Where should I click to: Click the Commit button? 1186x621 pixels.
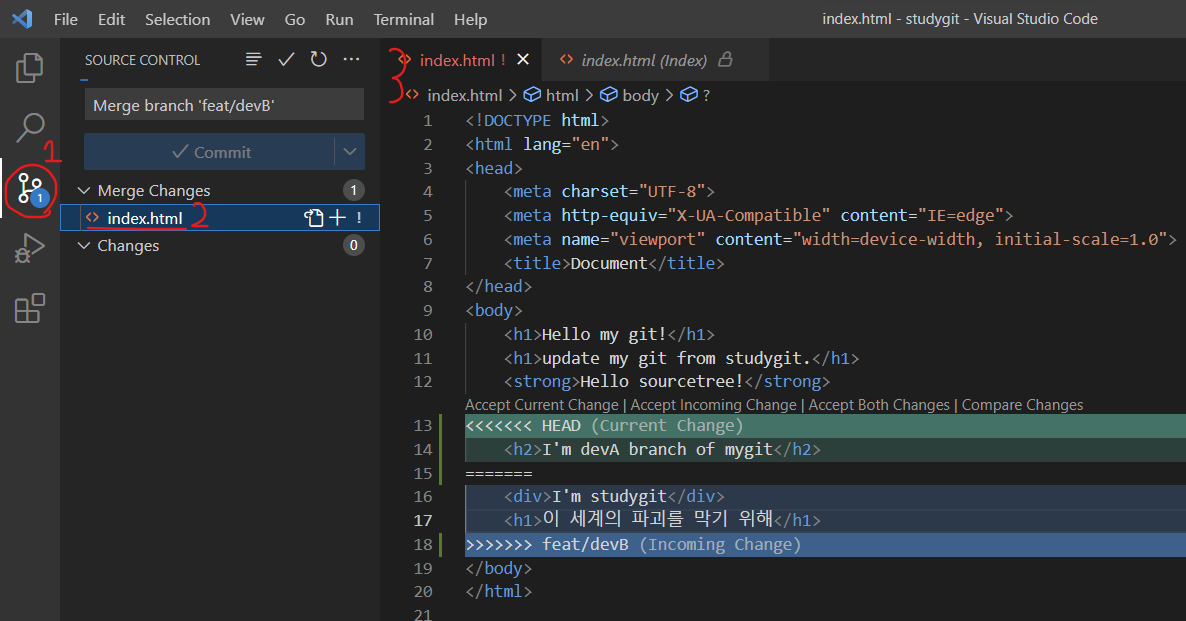pos(210,152)
